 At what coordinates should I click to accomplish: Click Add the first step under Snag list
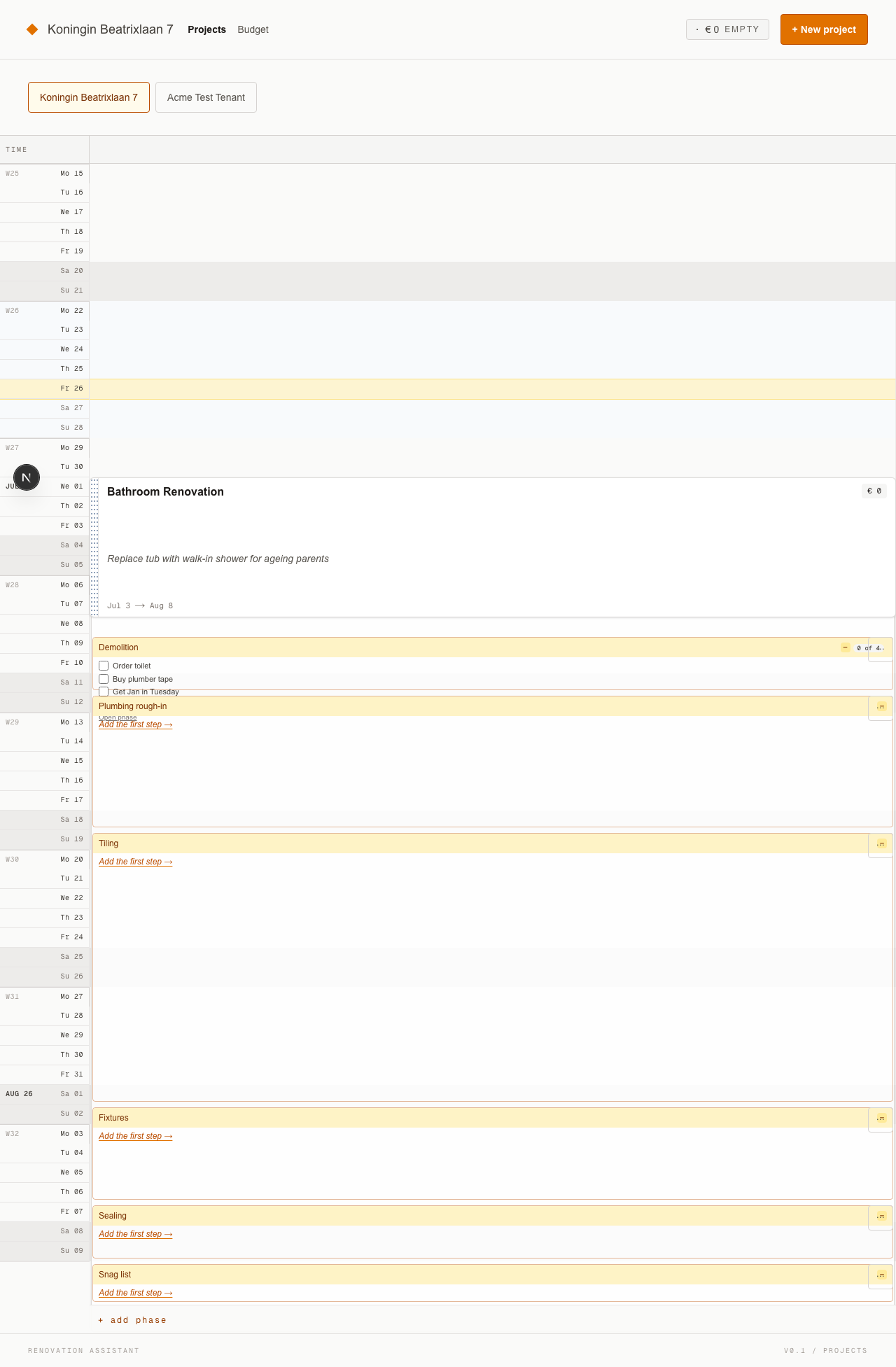pos(135,1293)
